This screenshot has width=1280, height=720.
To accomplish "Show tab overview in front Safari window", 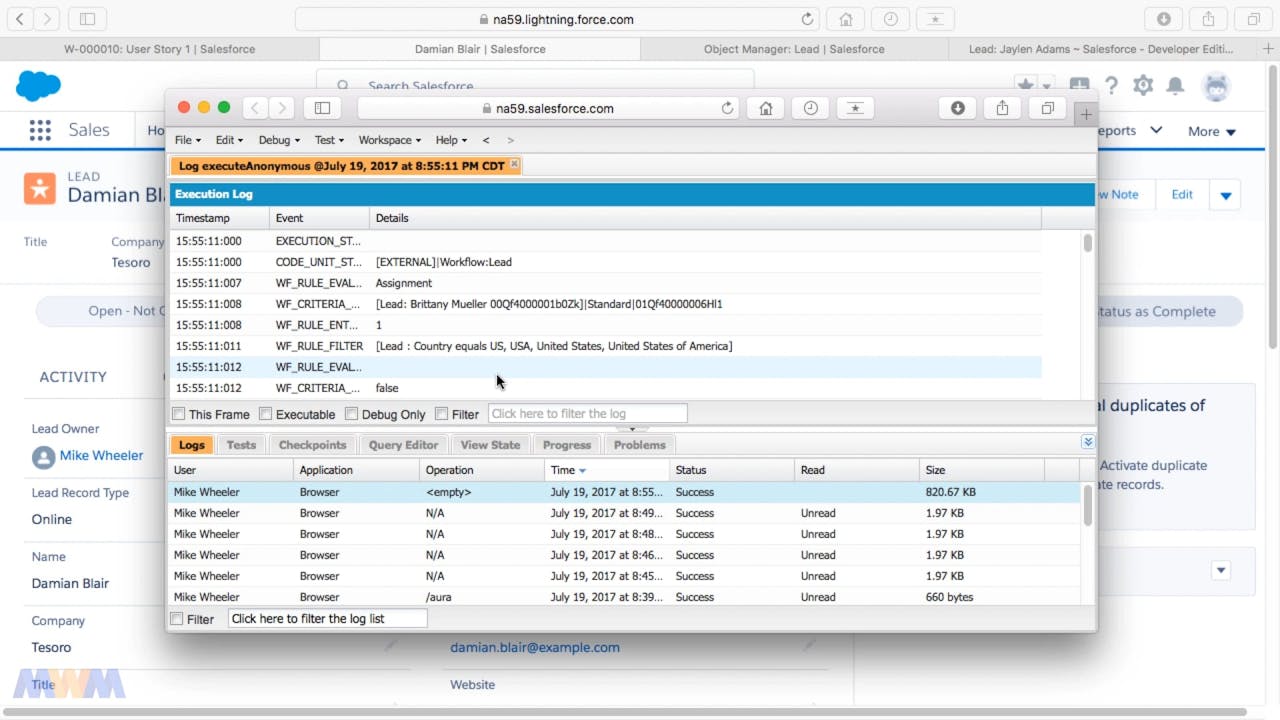I will 1047,108.
